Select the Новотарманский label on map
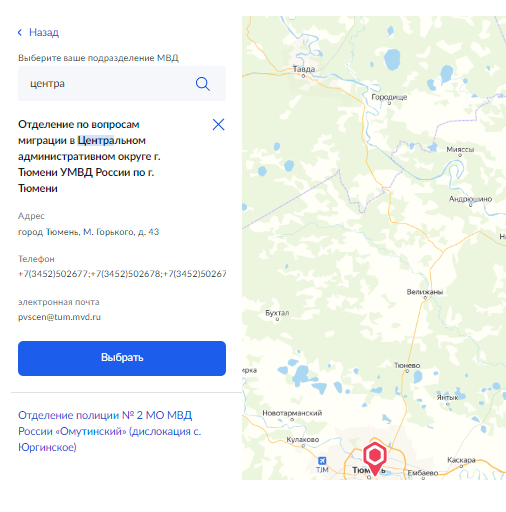 click(292, 413)
